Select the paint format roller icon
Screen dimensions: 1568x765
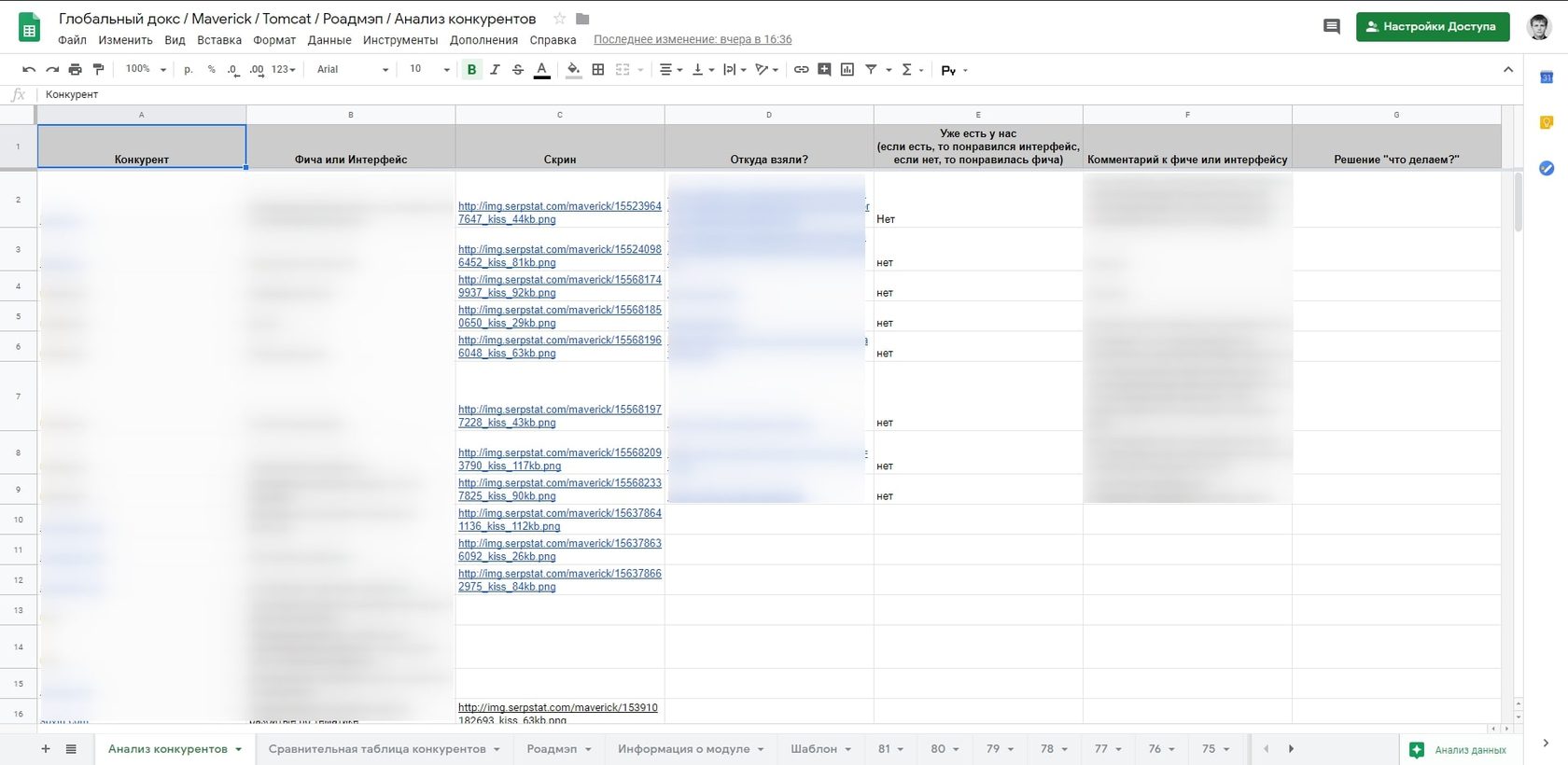tap(98, 69)
